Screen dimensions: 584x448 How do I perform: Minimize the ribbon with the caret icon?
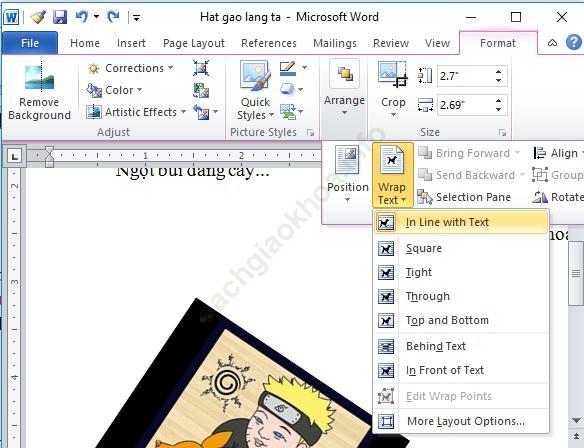[x=552, y=43]
